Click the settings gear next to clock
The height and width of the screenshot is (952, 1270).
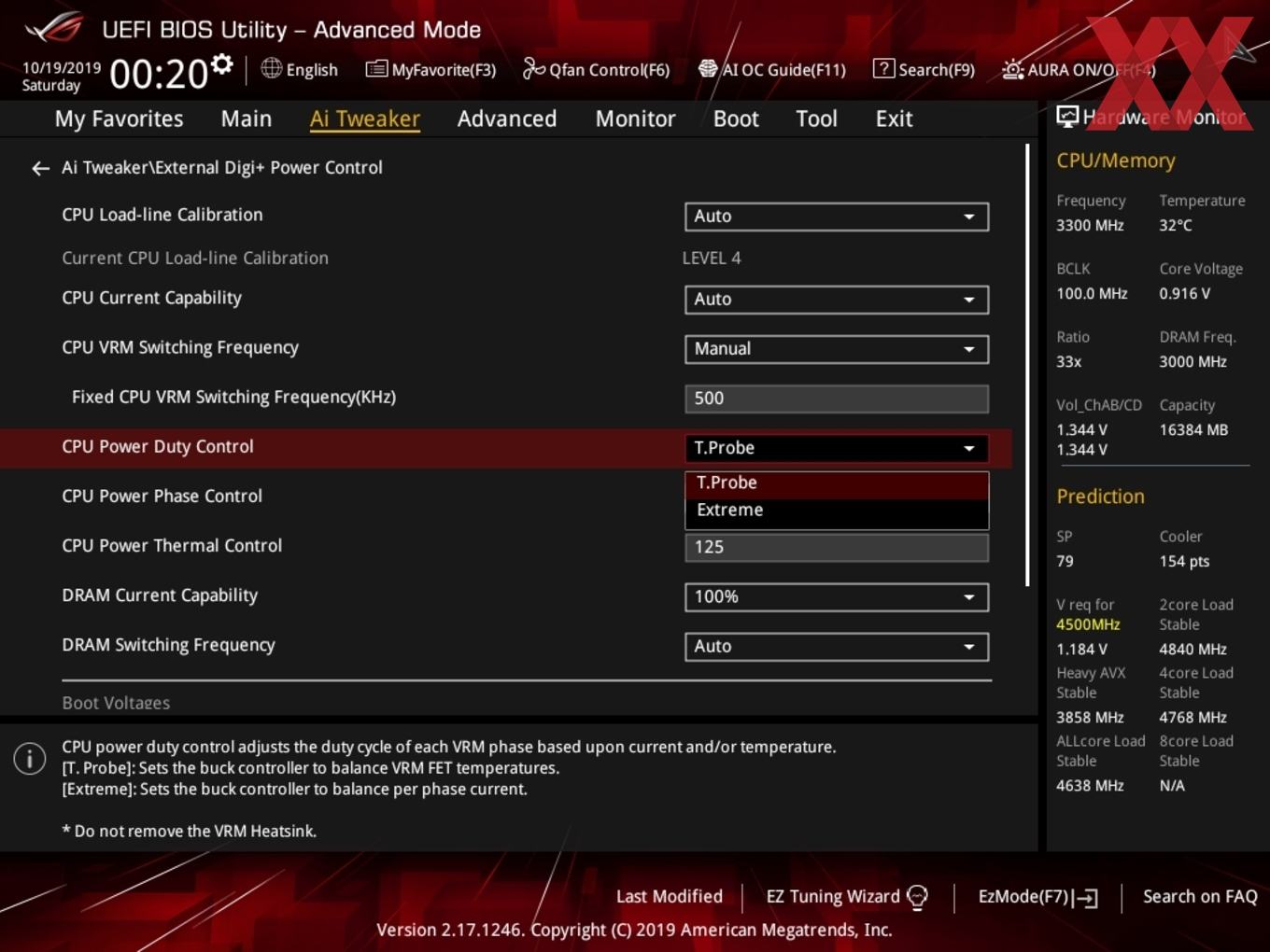click(221, 64)
